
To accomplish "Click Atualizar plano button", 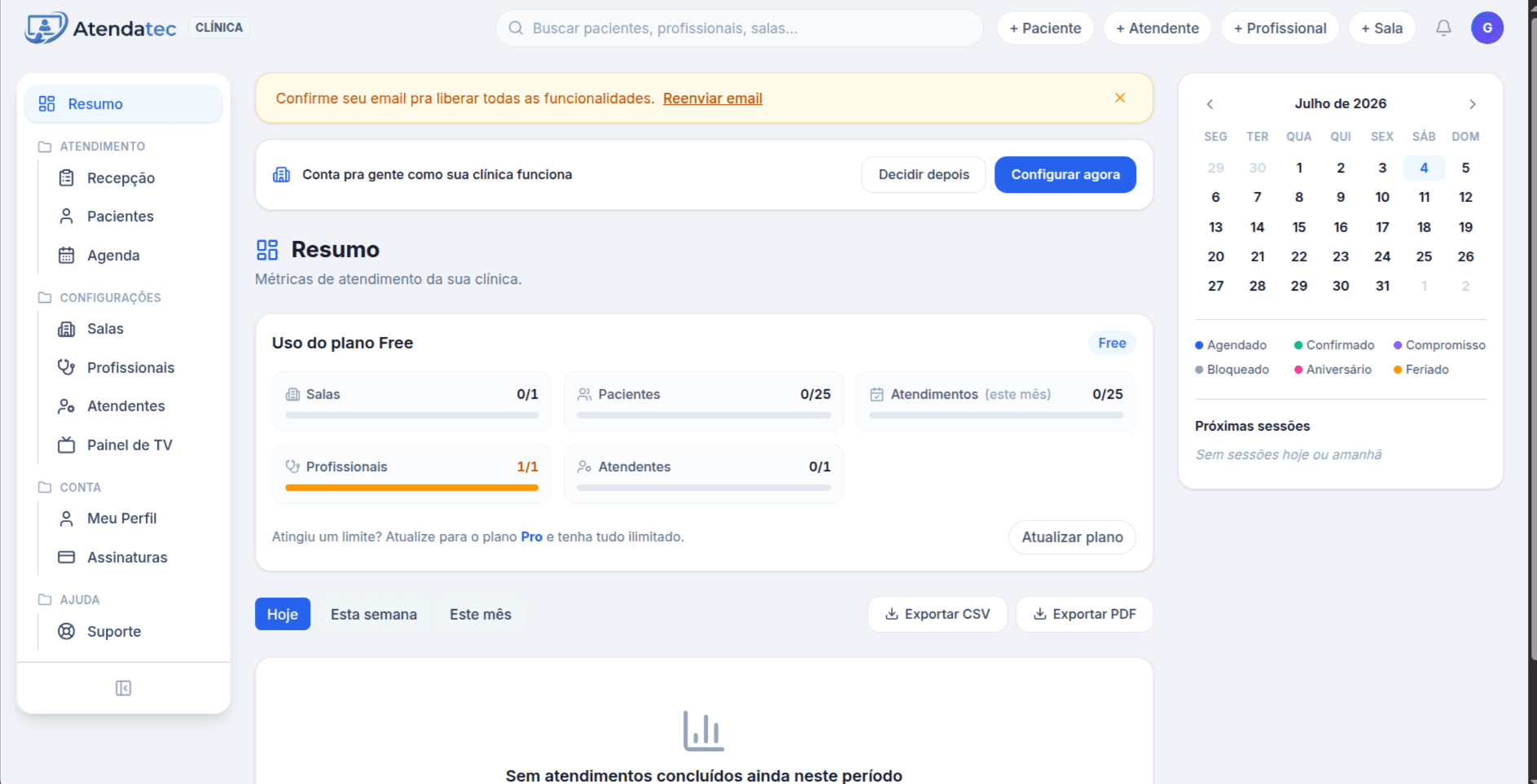I will tap(1072, 537).
